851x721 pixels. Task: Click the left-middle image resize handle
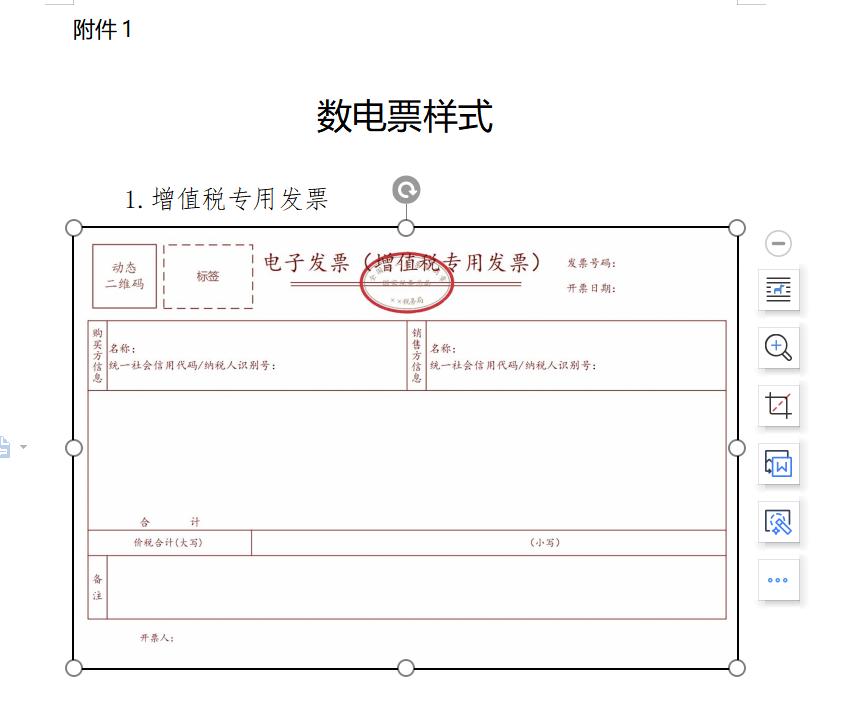pyautogui.click(x=74, y=448)
